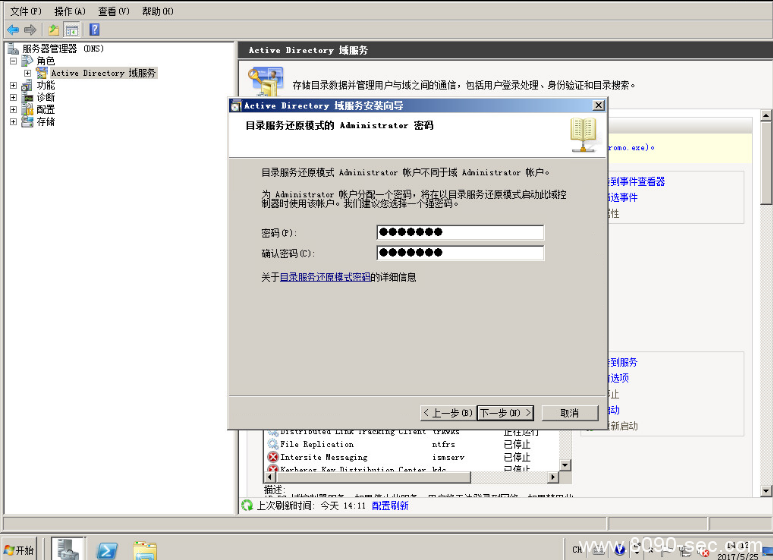Click the 下一步(N) next button

(x=506, y=413)
